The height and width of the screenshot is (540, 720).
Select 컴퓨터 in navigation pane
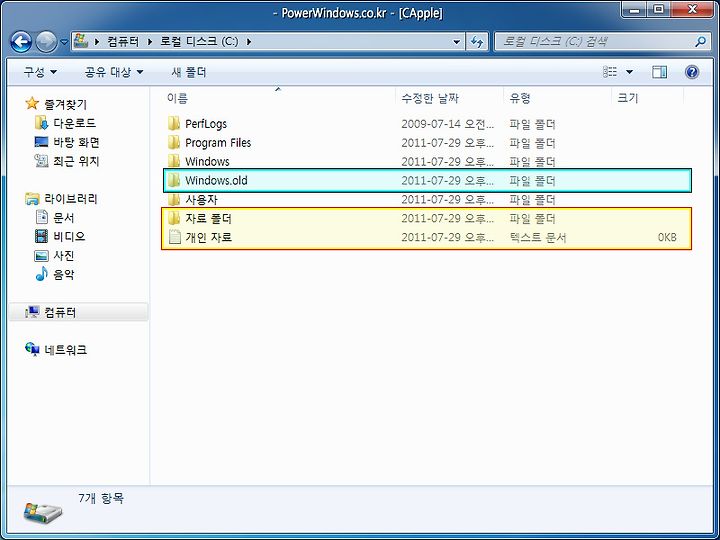coord(60,313)
